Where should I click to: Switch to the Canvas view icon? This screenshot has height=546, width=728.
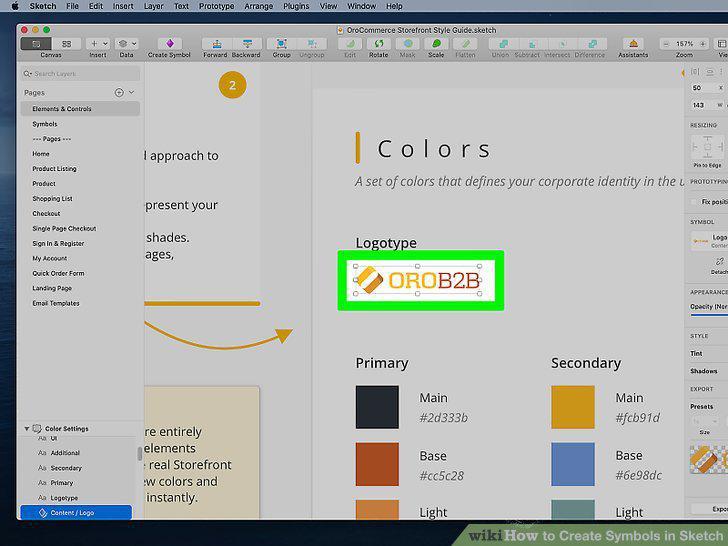(36, 44)
